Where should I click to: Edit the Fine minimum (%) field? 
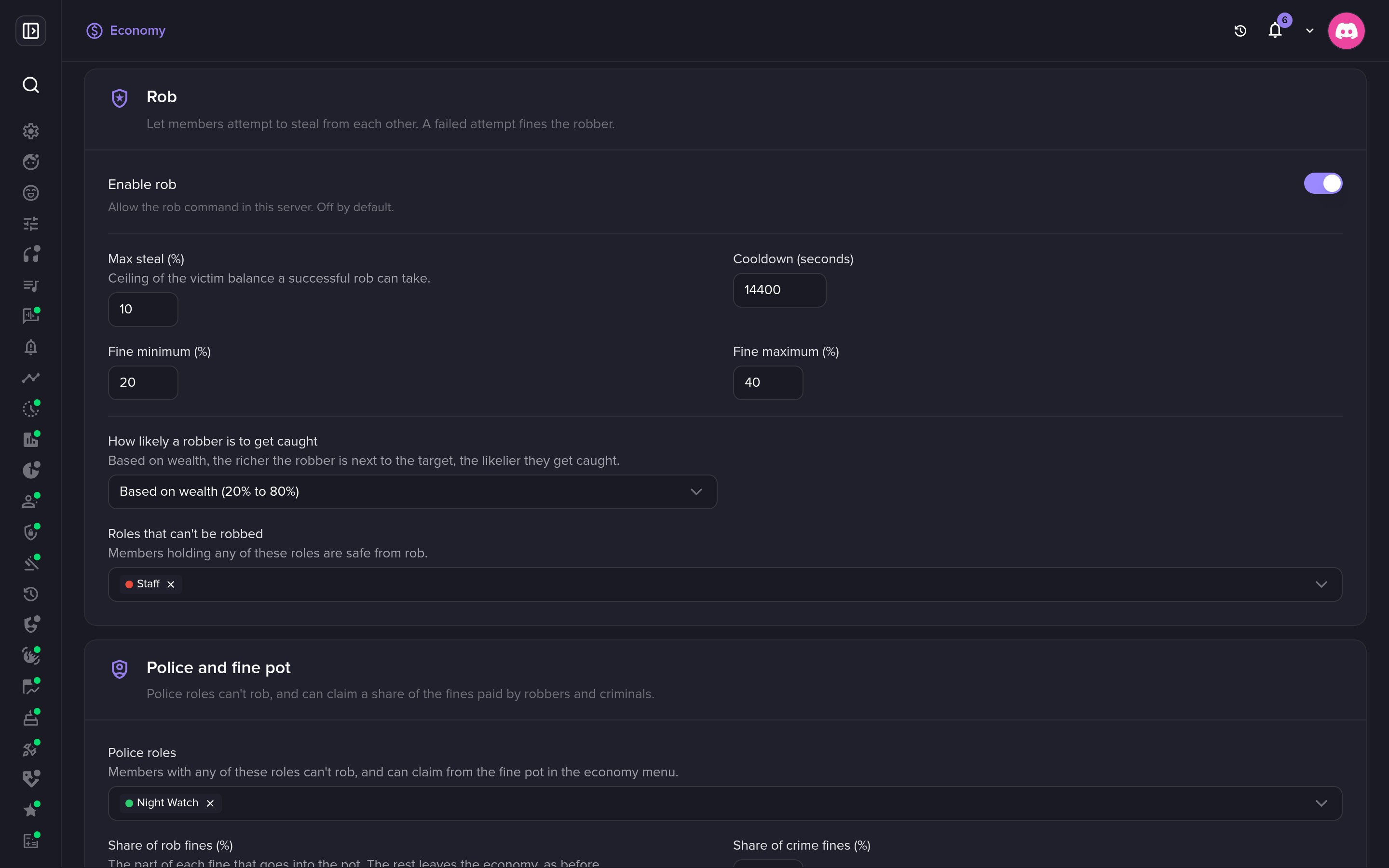click(x=143, y=383)
